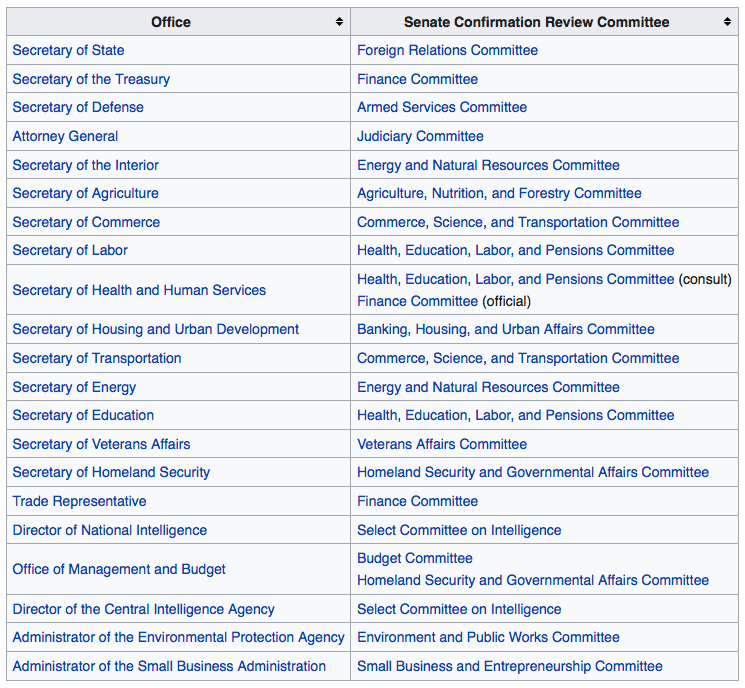This screenshot has height=688, width=745.
Task: Open the Budget Committee link
Action: pos(414,558)
